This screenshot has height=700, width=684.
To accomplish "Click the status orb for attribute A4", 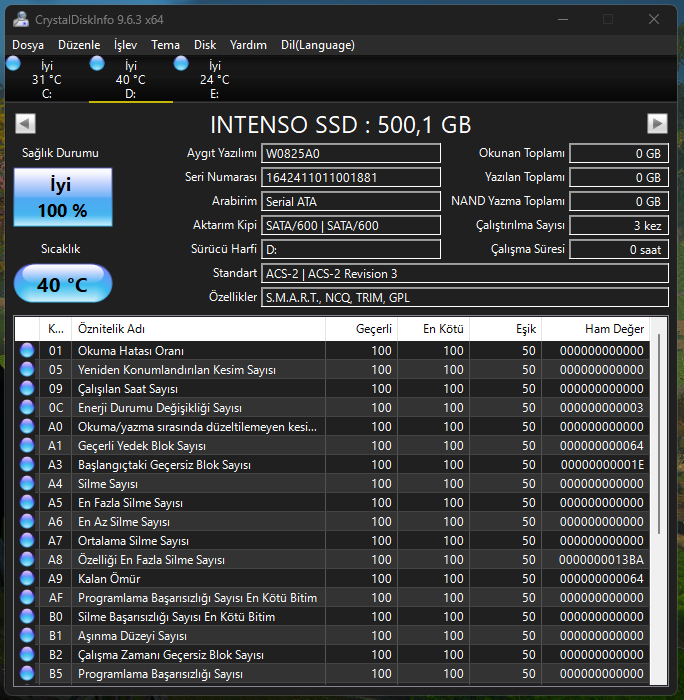I will (27, 483).
